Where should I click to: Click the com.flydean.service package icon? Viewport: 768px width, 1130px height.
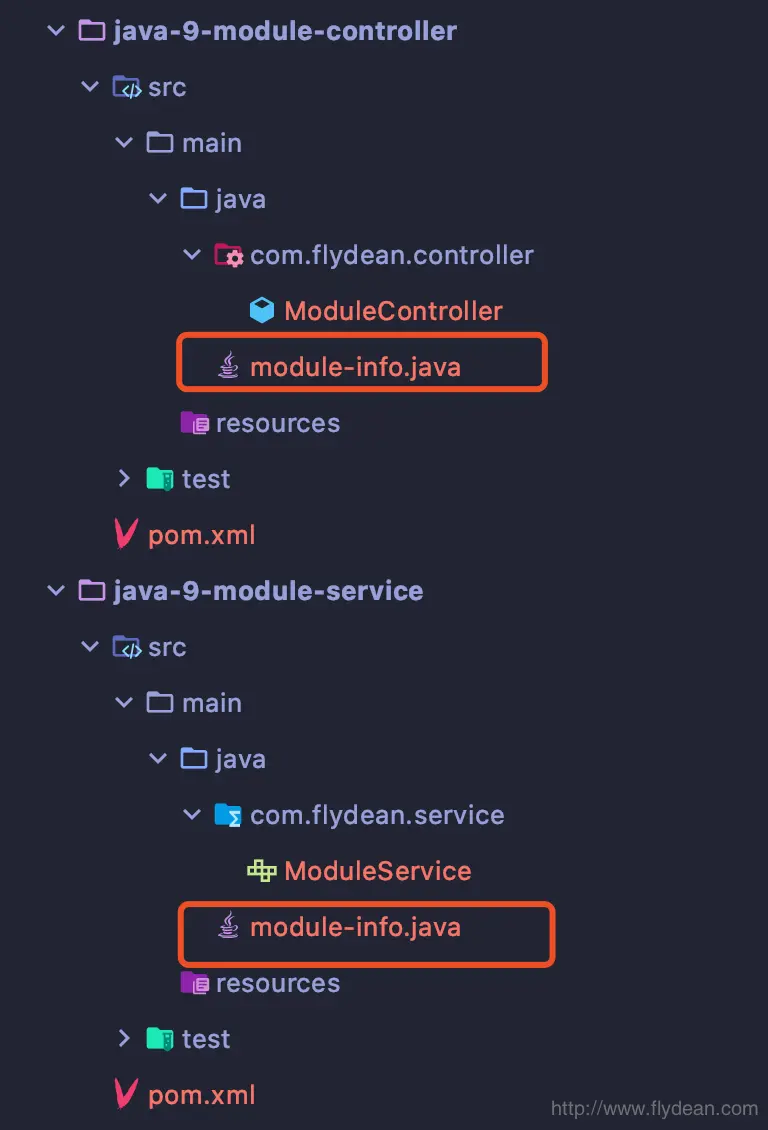(228, 815)
